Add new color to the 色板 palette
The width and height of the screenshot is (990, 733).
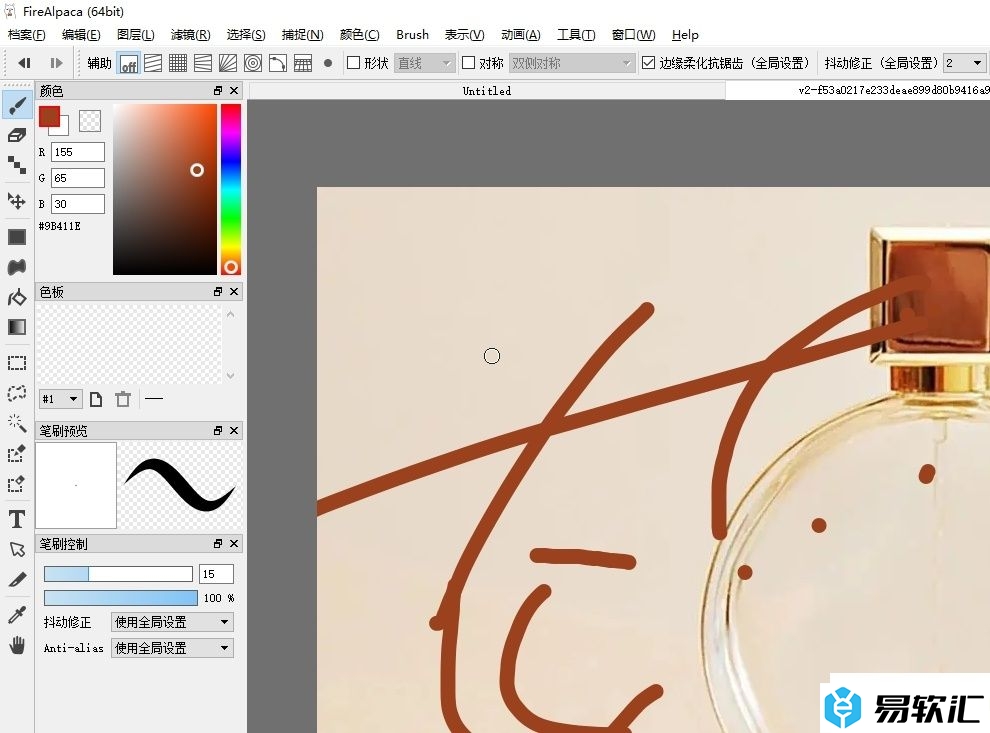[96, 399]
